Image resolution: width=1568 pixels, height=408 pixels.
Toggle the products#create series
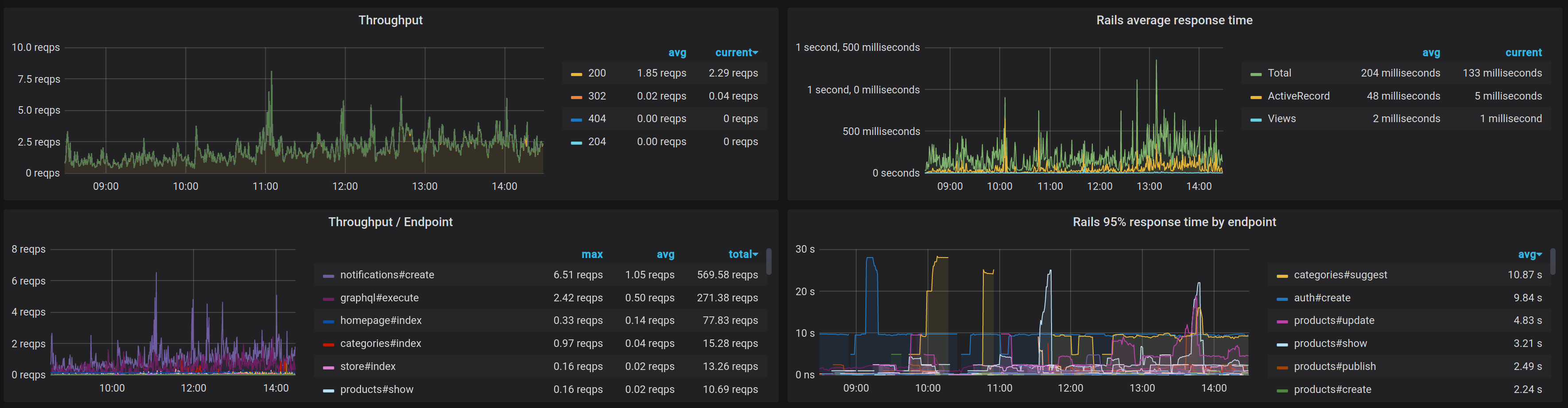click(x=1332, y=390)
